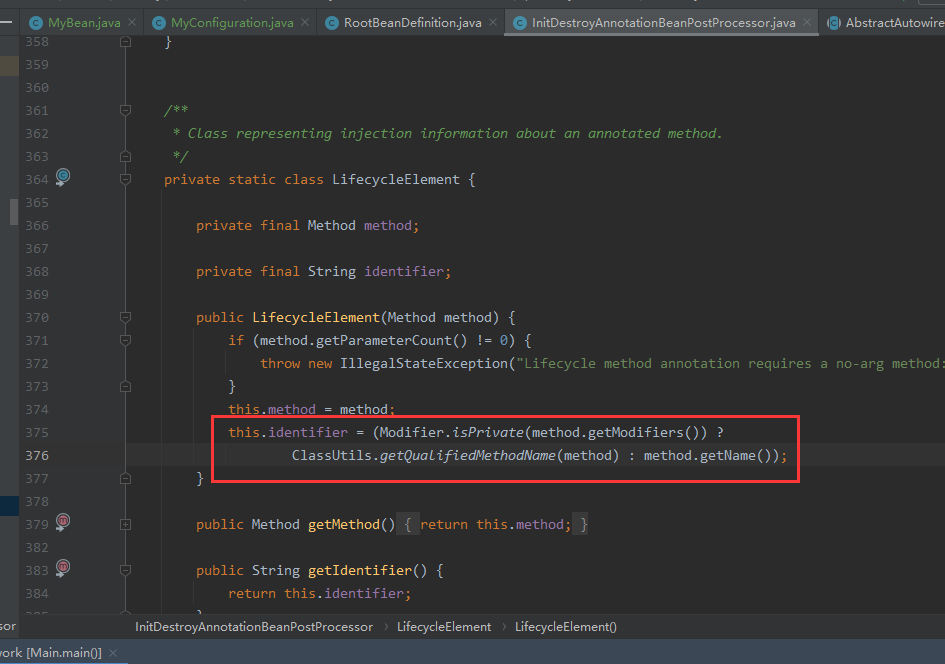Click the method gutter icon on line 383

pyautogui.click(x=63, y=568)
